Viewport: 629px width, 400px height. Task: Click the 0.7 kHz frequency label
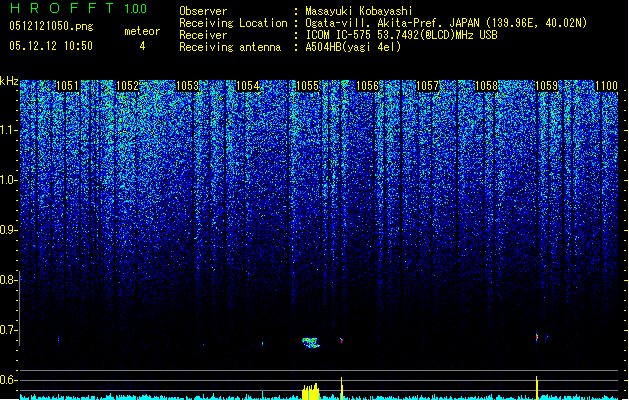[x=8, y=330]
